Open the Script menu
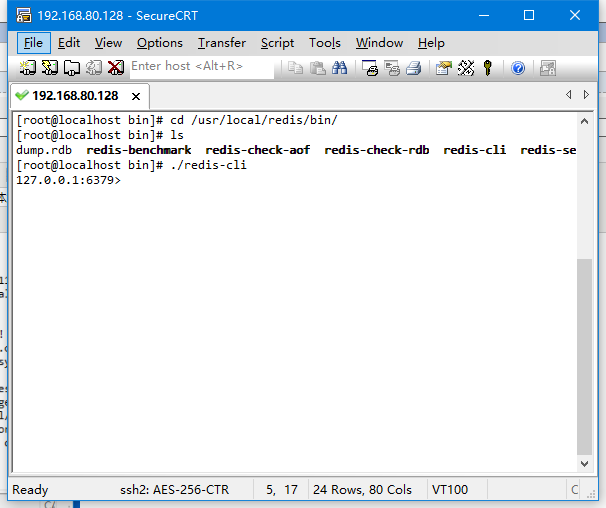606x508 pixels. point(277,43)
